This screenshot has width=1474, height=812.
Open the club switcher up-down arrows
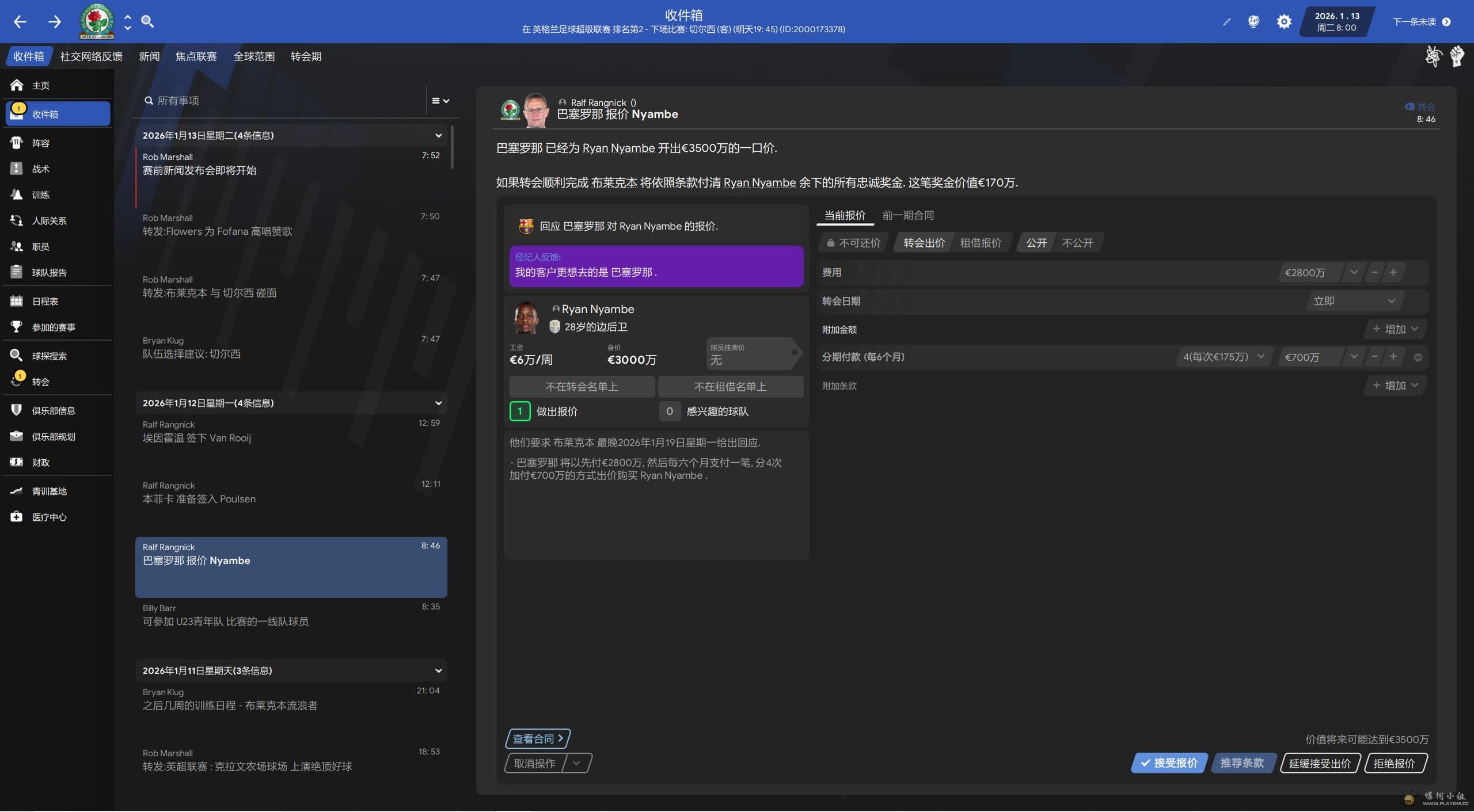point(128,22)
